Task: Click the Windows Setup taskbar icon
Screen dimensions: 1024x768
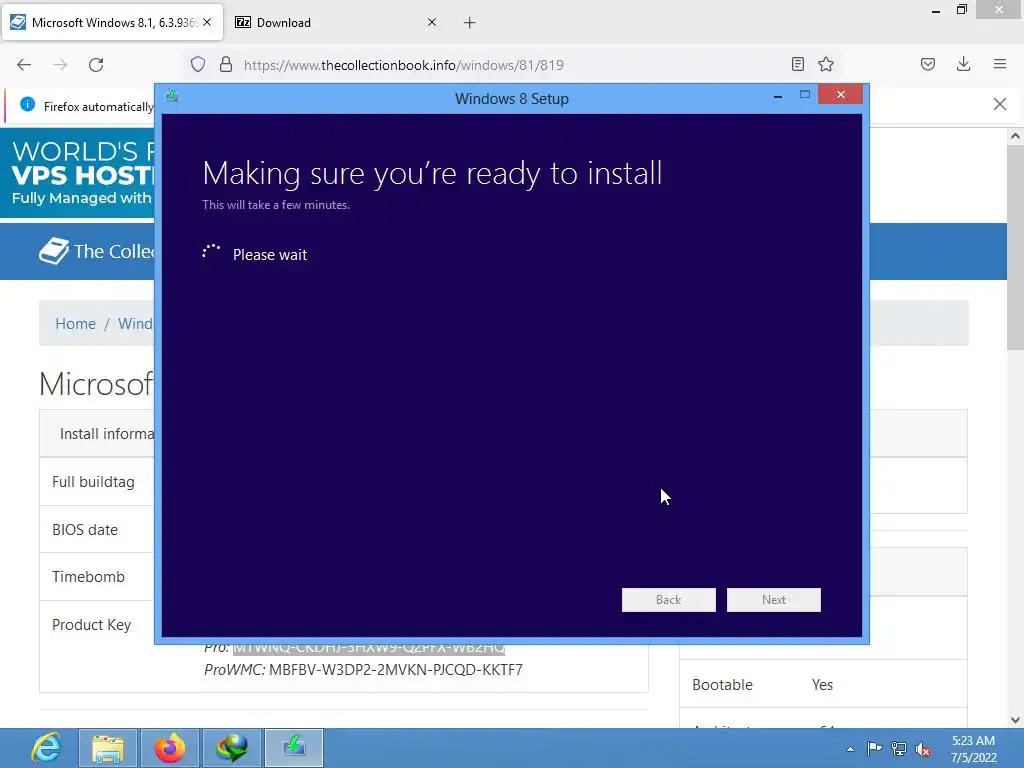Action: 294,748
